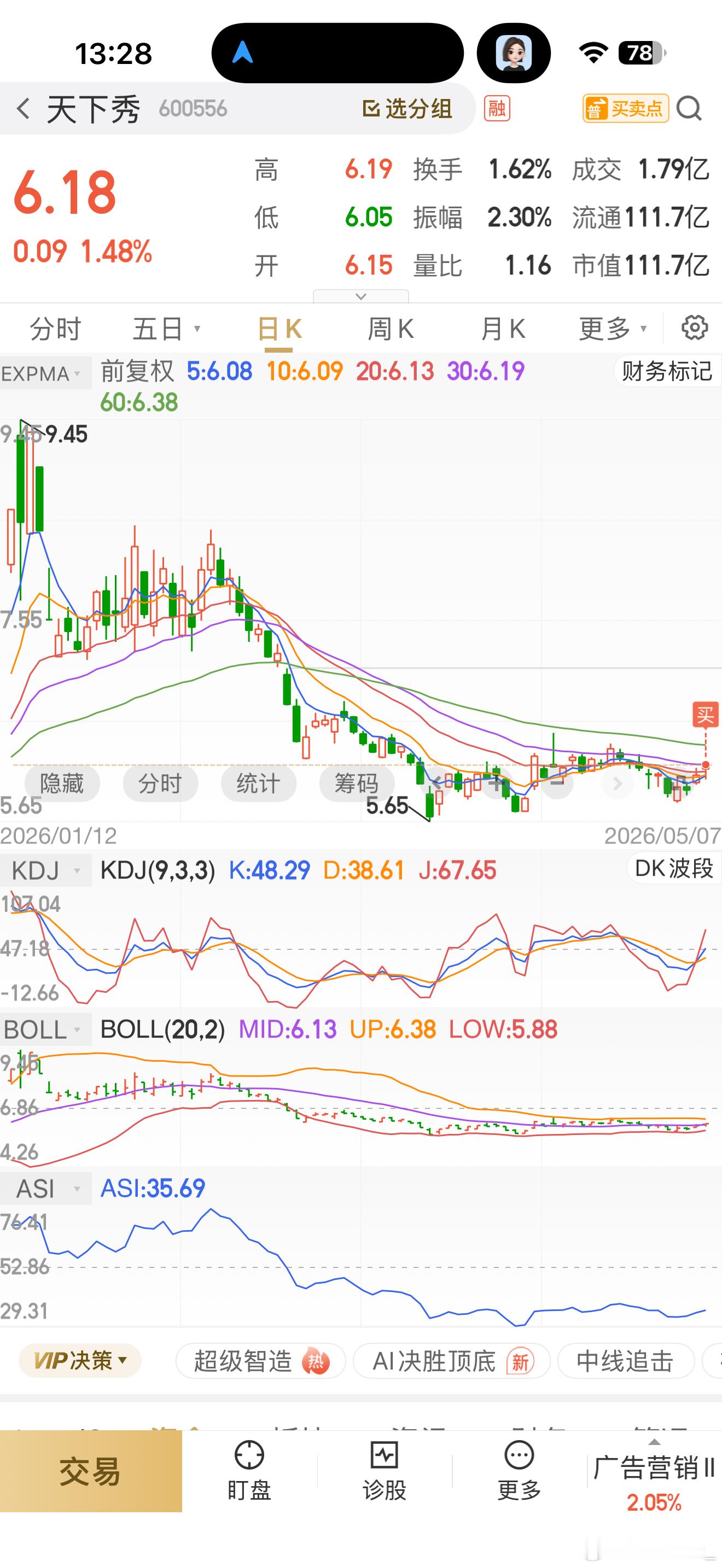Tap the 交易 trade button
This screenshot has width=722, height=1568.
(x=91, y=1471)
